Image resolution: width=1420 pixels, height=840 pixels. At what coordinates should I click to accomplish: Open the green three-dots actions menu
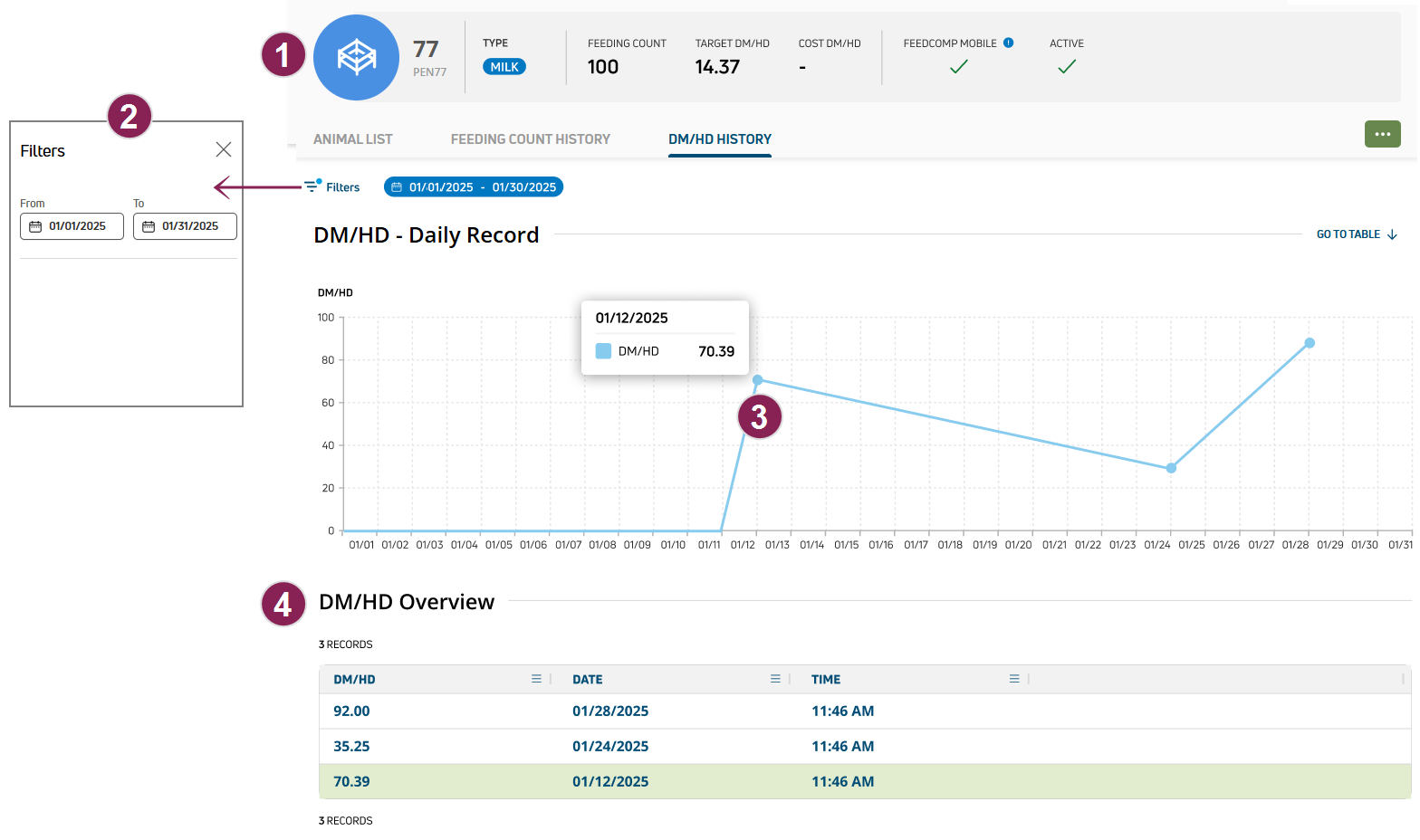click(x=1382, y=134)
